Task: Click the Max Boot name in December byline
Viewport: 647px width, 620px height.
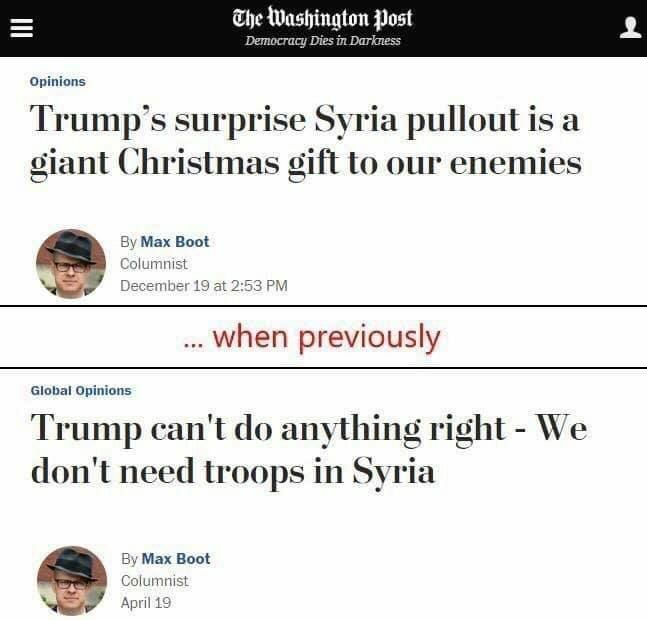Action: pos(175,242)
